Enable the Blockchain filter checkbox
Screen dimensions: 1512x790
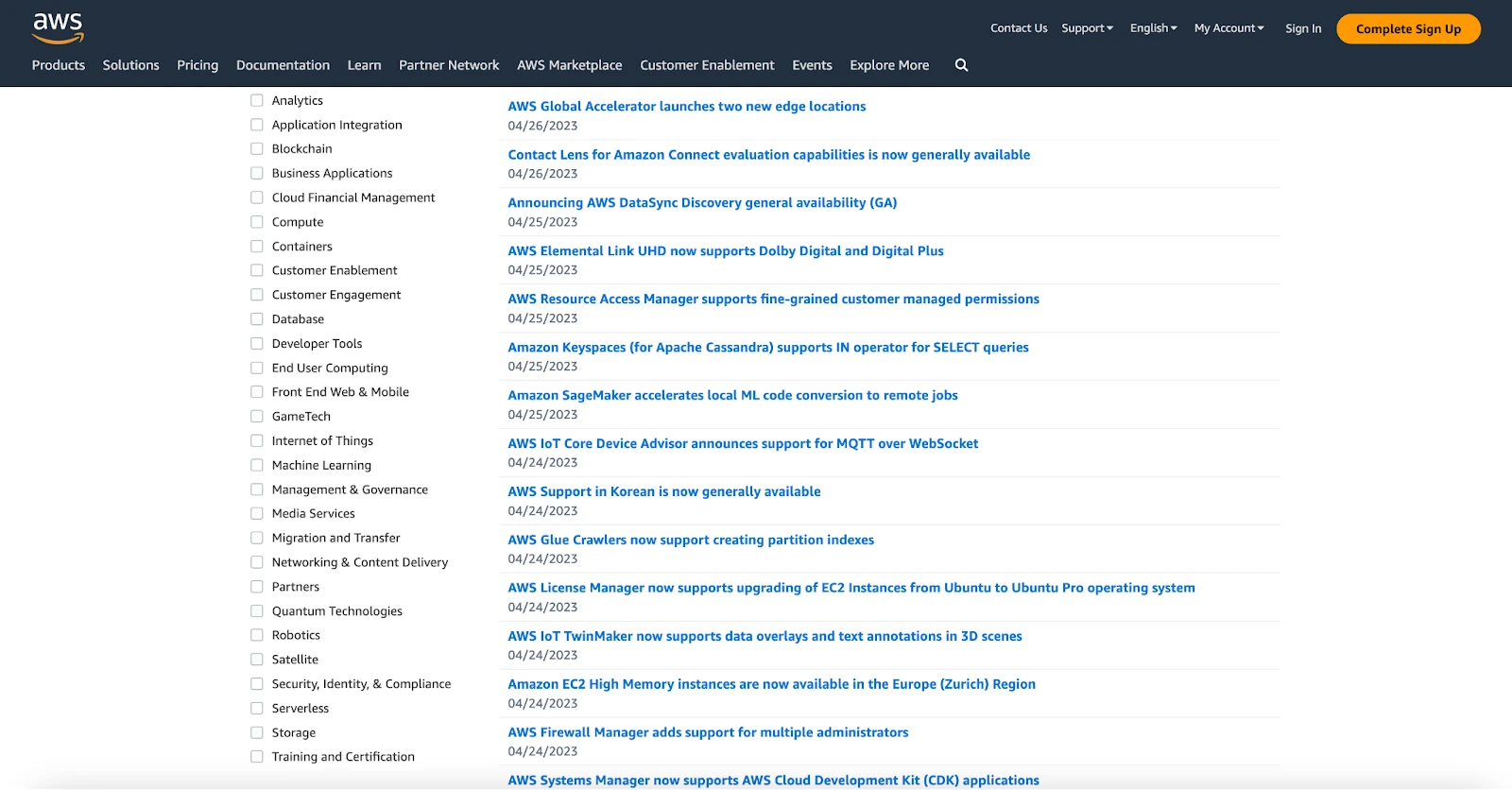(257, 148)
